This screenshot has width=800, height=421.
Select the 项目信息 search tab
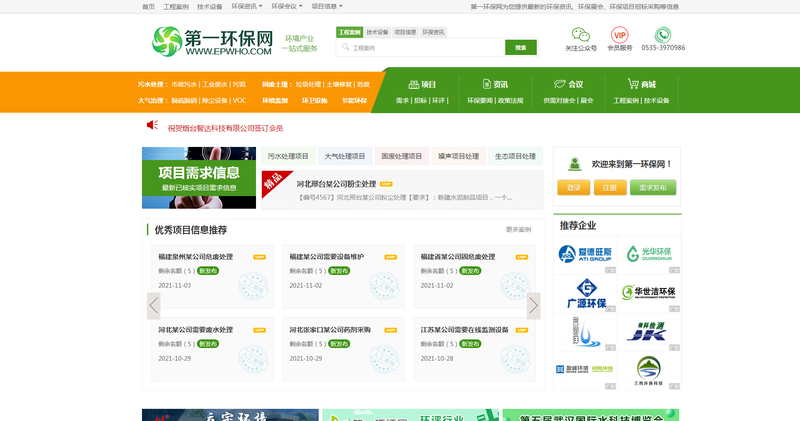(406, 32)
